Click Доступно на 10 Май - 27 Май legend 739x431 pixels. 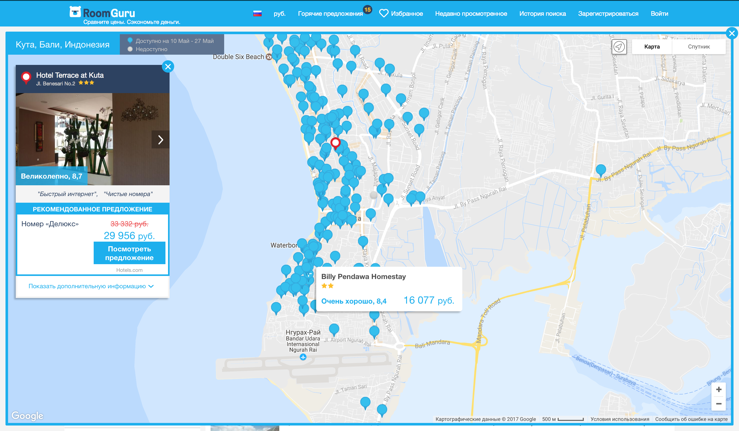pyautogui.click(x=170, y=41)
